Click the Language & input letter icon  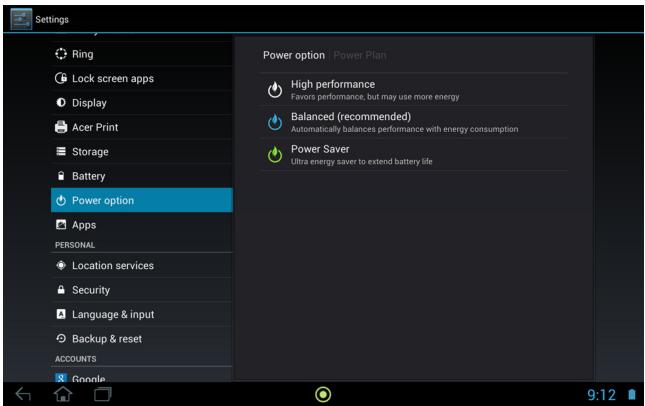tap(61, 314)
